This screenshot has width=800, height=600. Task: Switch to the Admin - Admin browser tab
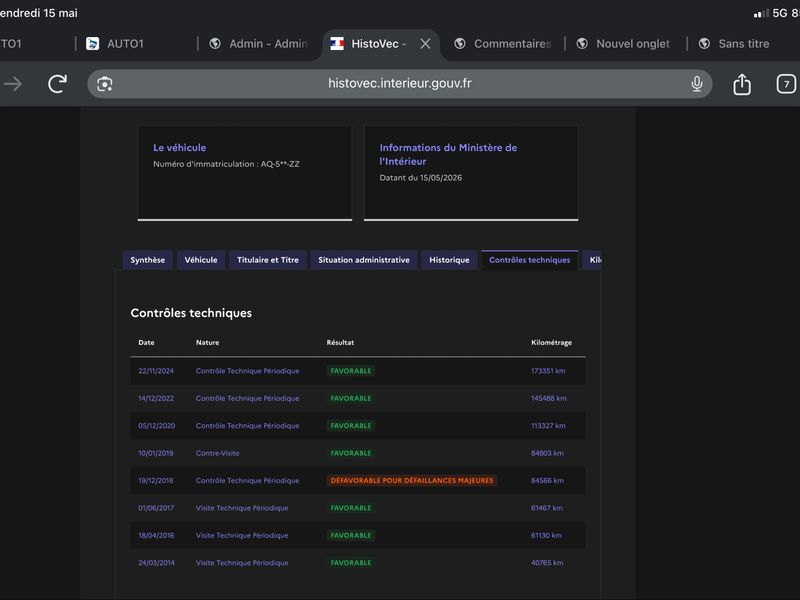[x=258, y=44]
